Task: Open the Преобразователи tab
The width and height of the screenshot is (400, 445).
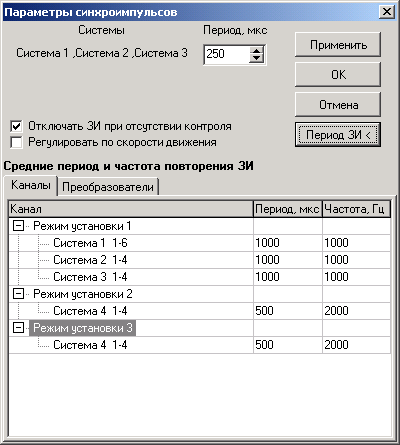Action: click(108, 187)
